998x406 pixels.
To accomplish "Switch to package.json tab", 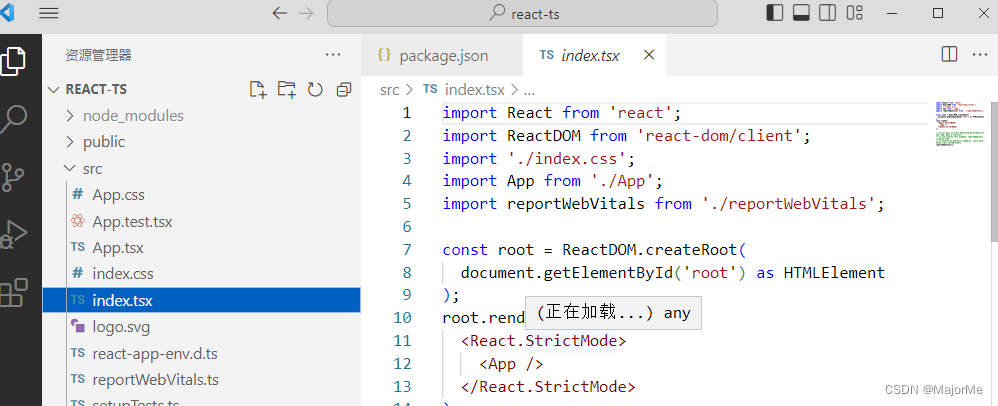I will [x=441, y=55].
